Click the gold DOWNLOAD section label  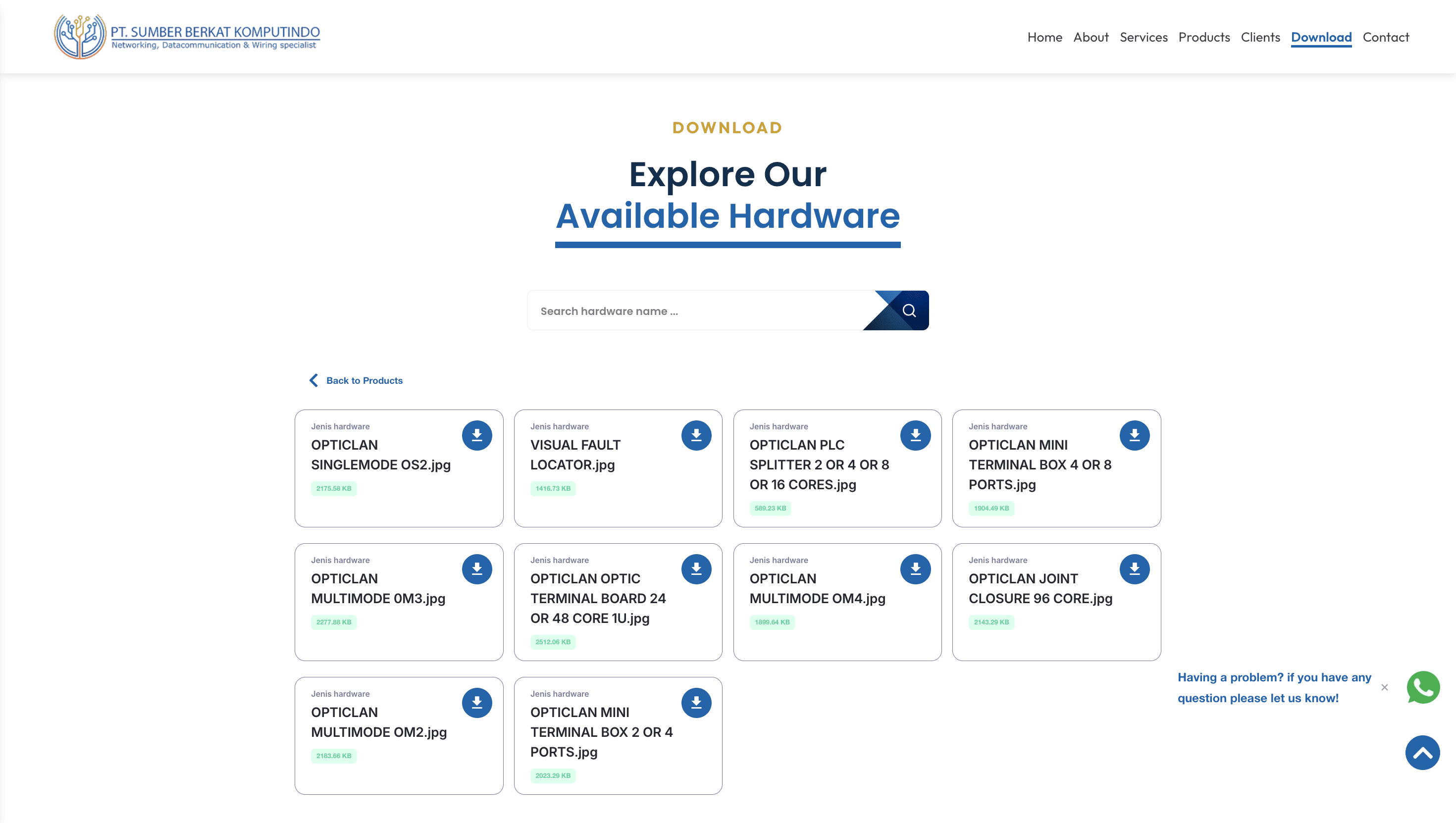click(728, 128)
